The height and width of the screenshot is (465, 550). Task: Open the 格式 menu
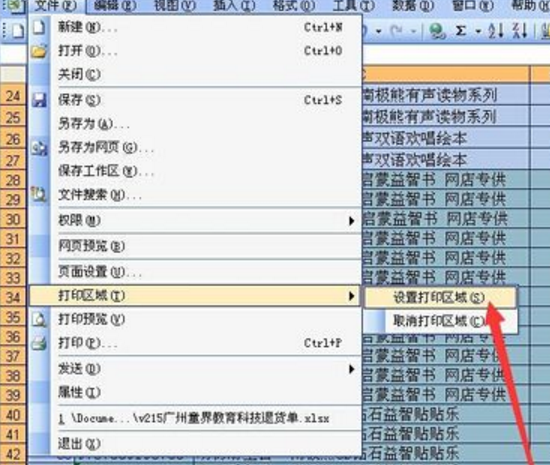[x=294, y=6]
